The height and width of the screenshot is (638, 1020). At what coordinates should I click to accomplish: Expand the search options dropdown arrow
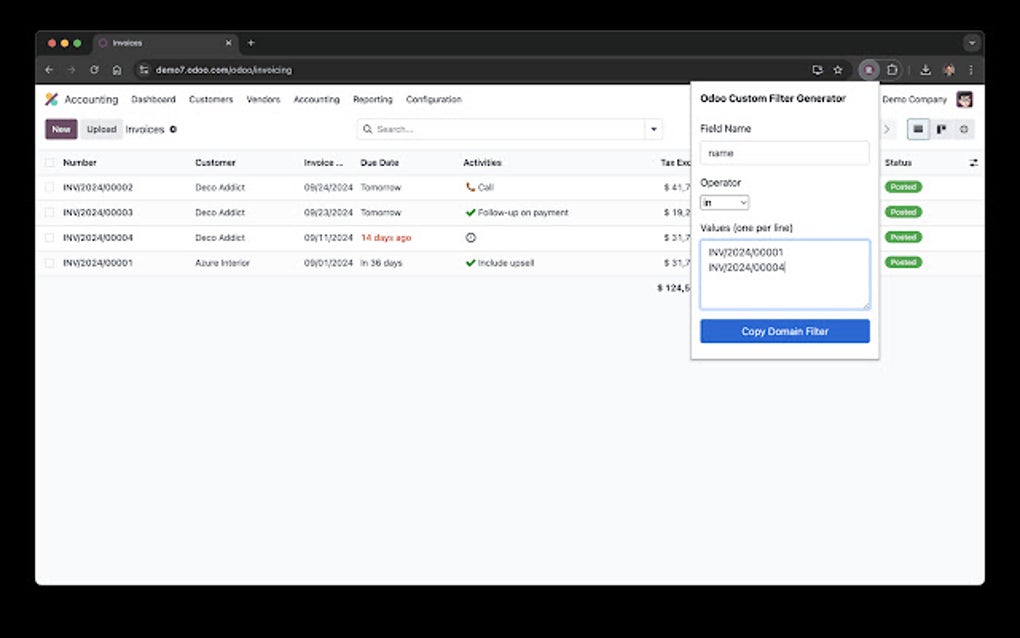(x=654, y=129)
